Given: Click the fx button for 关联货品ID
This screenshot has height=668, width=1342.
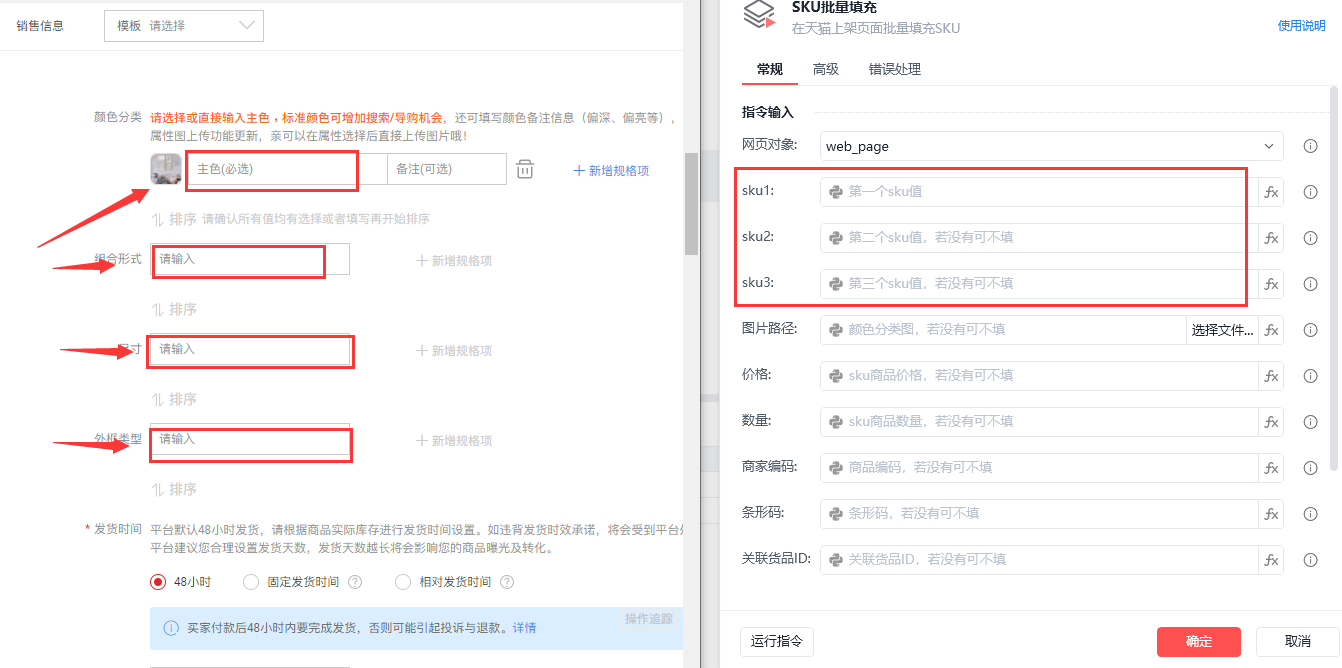Looking at the screenshot, I should click(1271, 560).
